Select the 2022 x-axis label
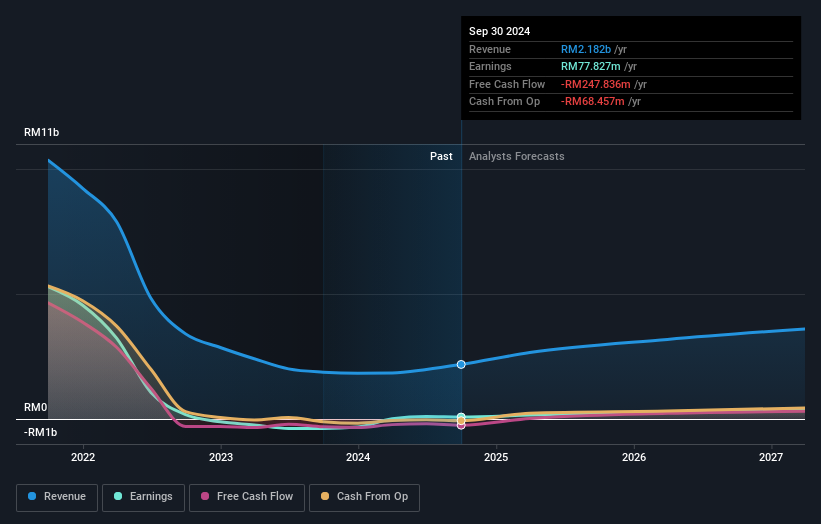 coord(83,457)
